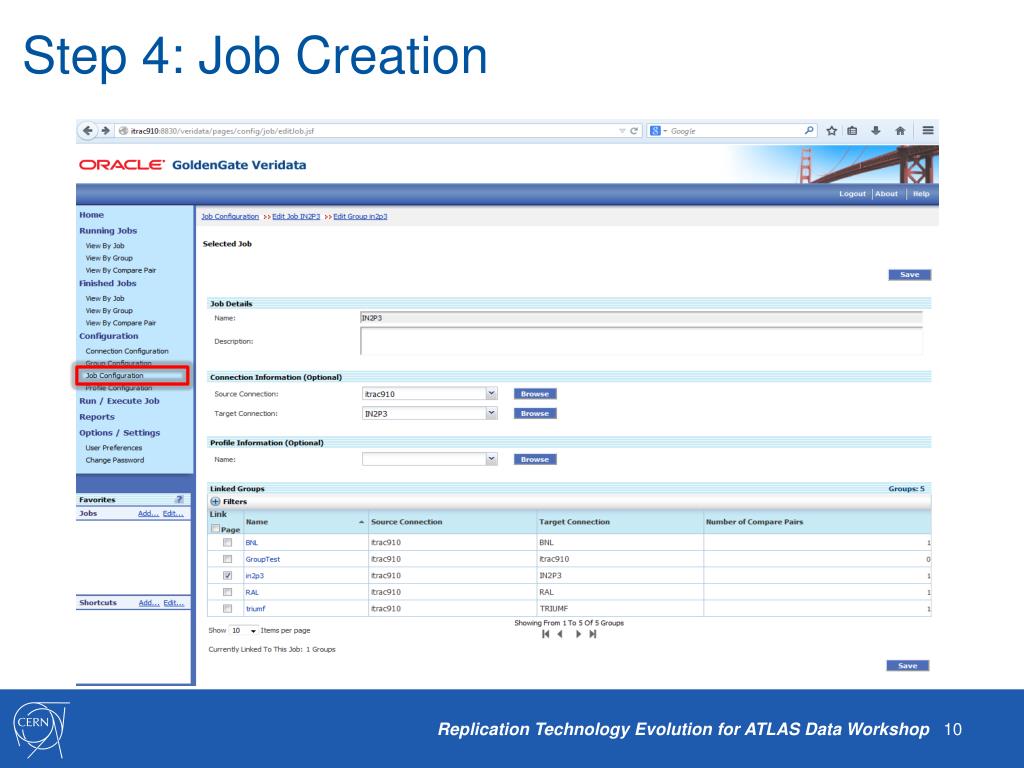Open the Source Connection dropdown
Screen dimensions: 1024x768
(491, 393)
